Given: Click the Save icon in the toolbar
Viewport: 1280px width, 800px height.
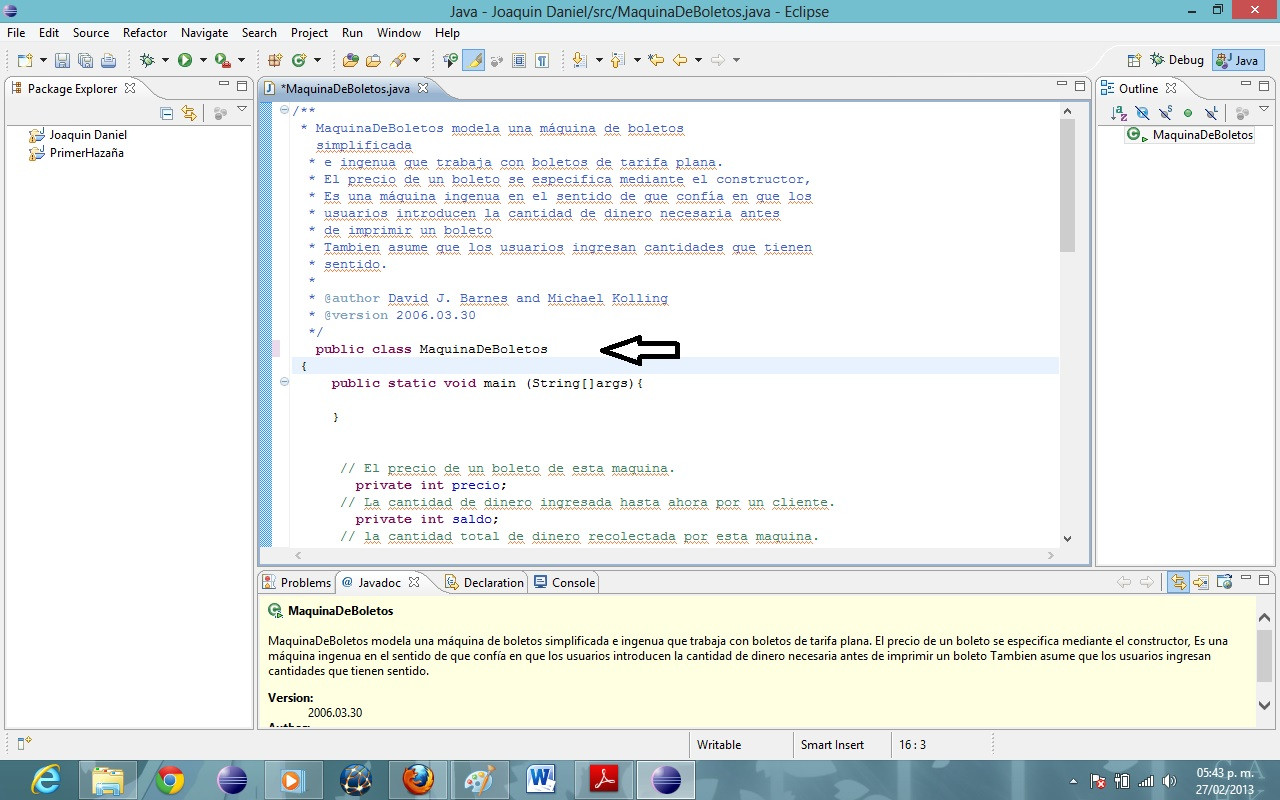Looking at the screenshot, I should pyautogui.click(x=62, y=60).
